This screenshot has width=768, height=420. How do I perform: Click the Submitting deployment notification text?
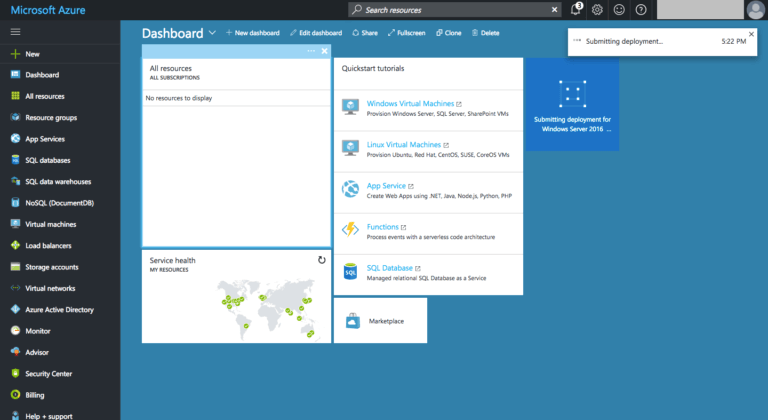point(624,42)
